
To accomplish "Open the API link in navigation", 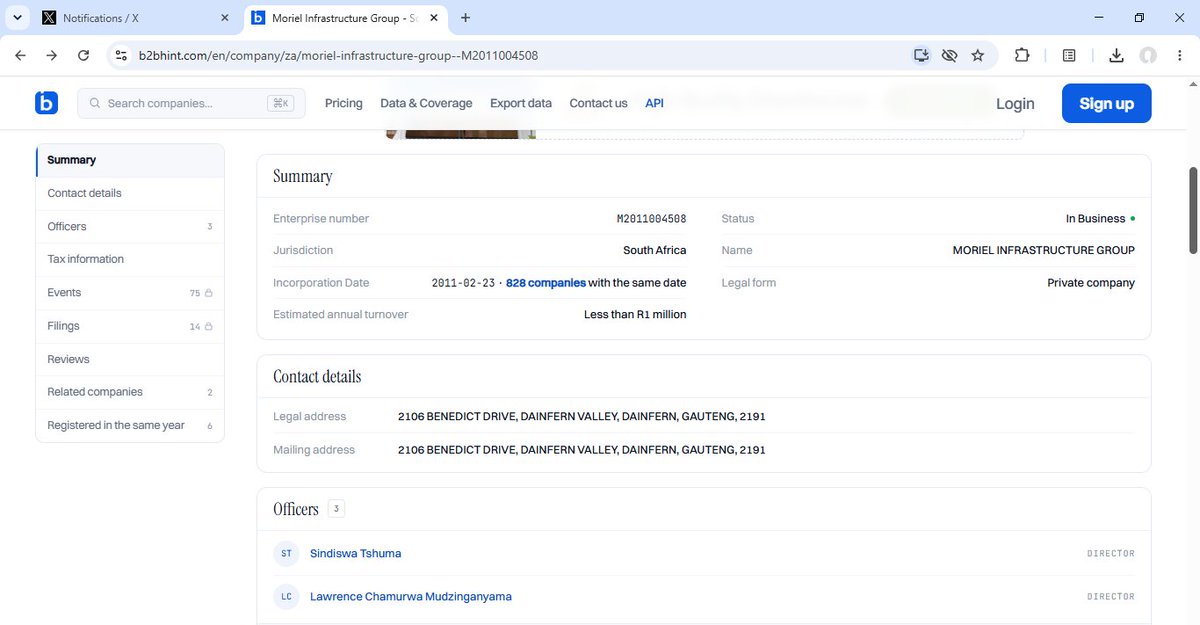I will 654,103.
